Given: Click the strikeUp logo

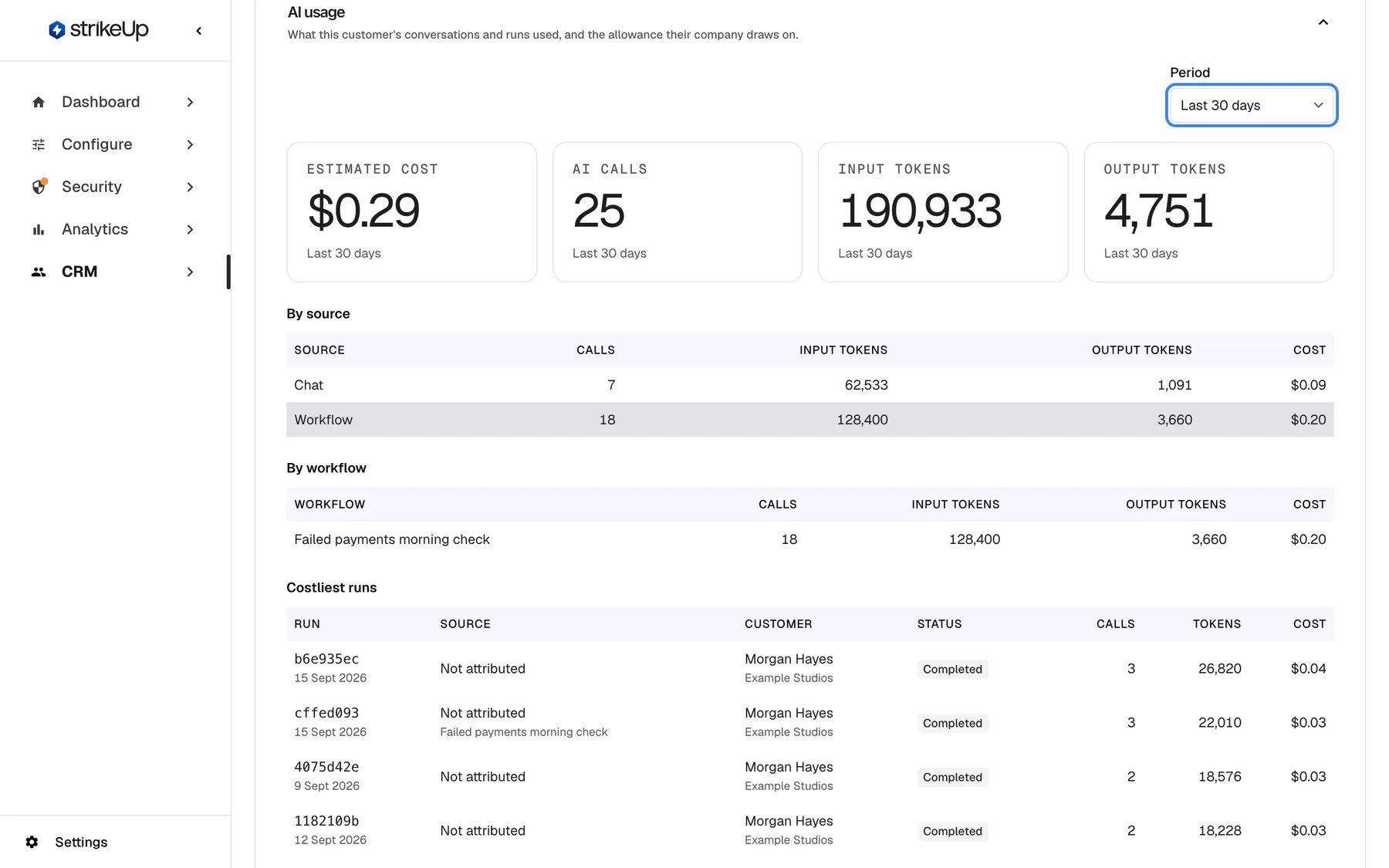Looking at the screenshot, I should 99,30.
